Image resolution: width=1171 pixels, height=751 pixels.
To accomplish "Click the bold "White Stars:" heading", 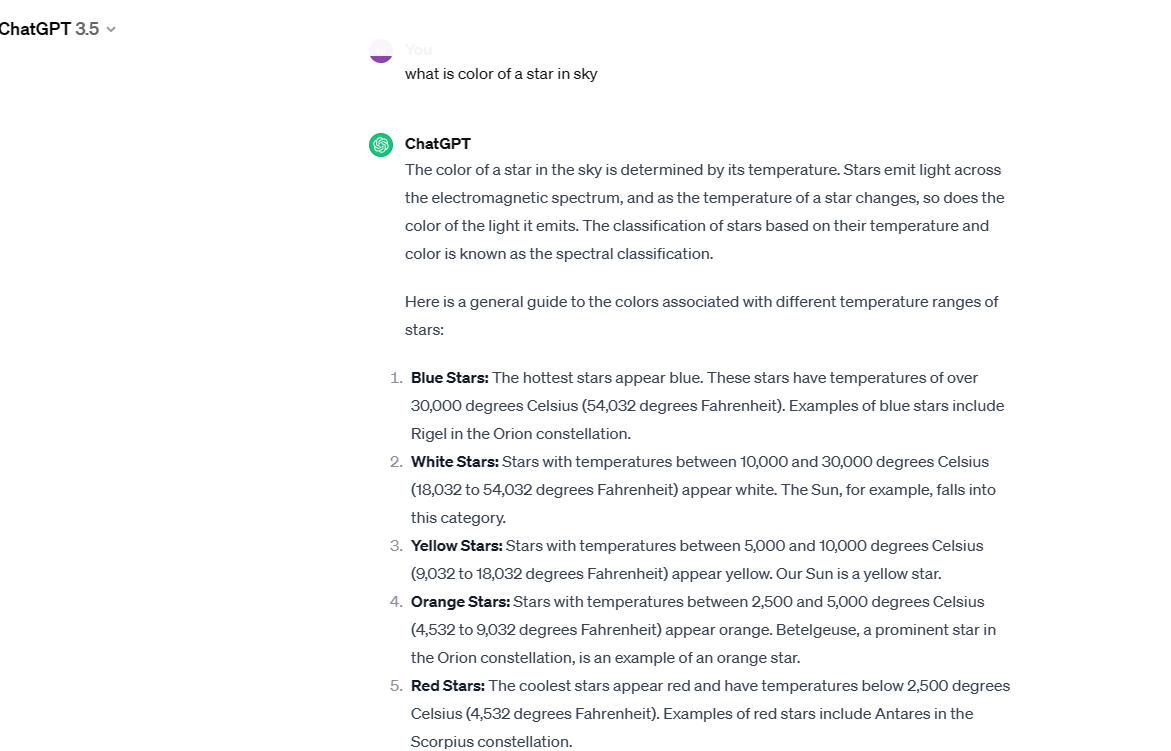I will (x=454, y=462).
